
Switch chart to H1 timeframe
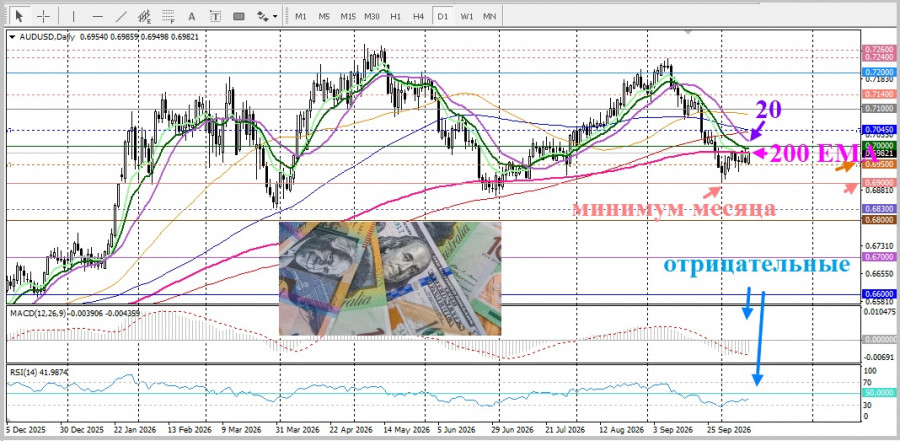pos(395,16)
